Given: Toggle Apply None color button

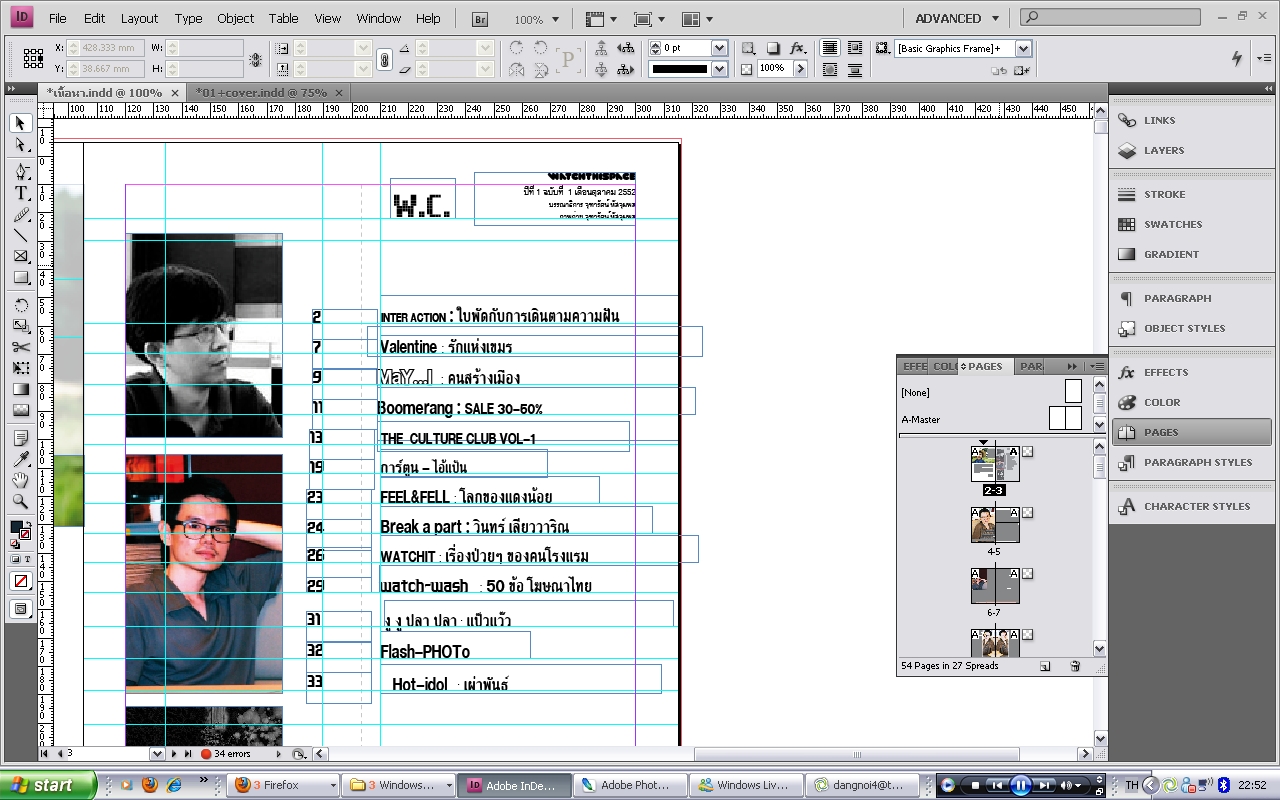Looking at the screenshot, I should (x=21, y=581).
